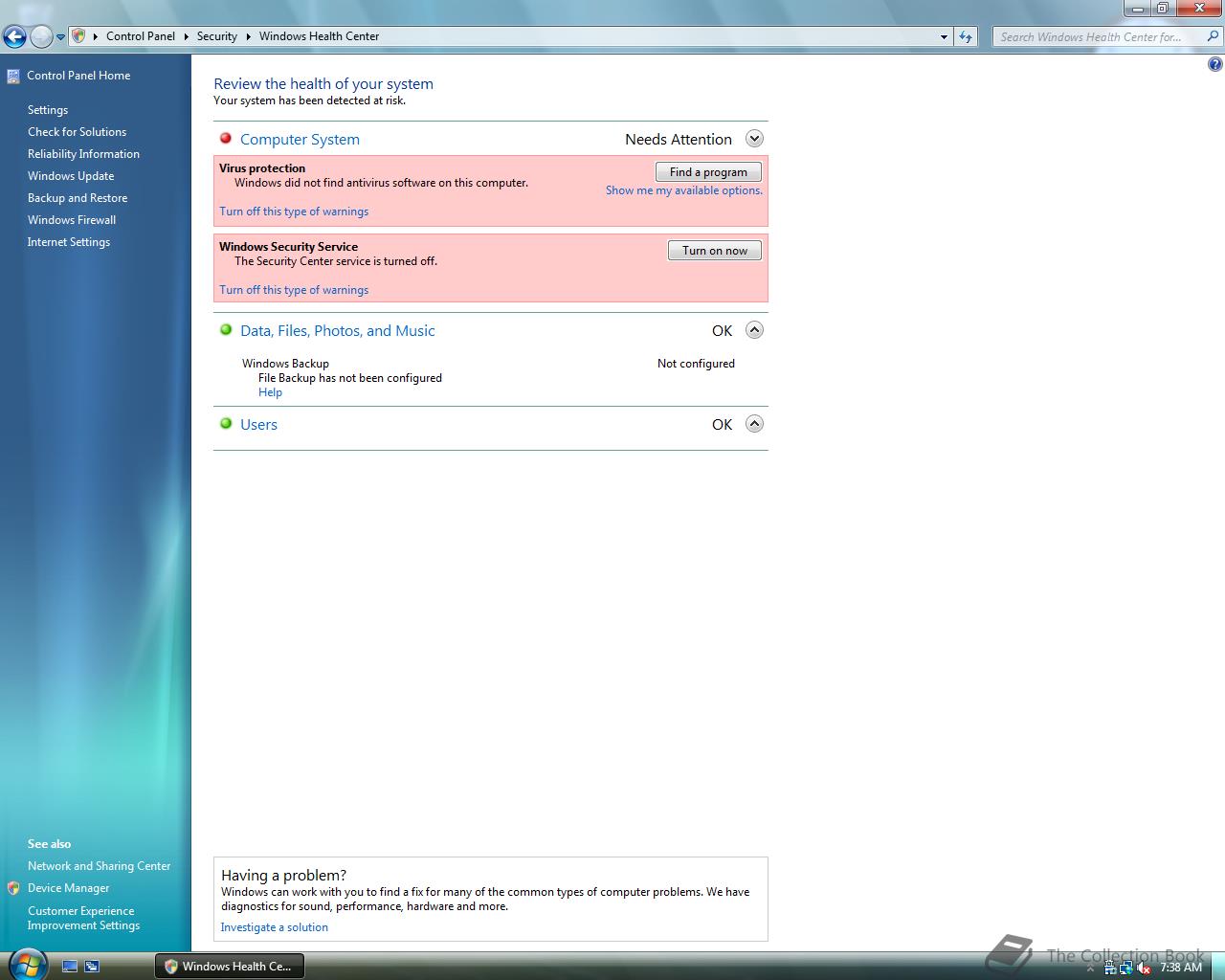Image resolution: width=1225 pixels, height=980 pixels.
Task: Open Control Panel Home
Action: click(x=78, y=76)
